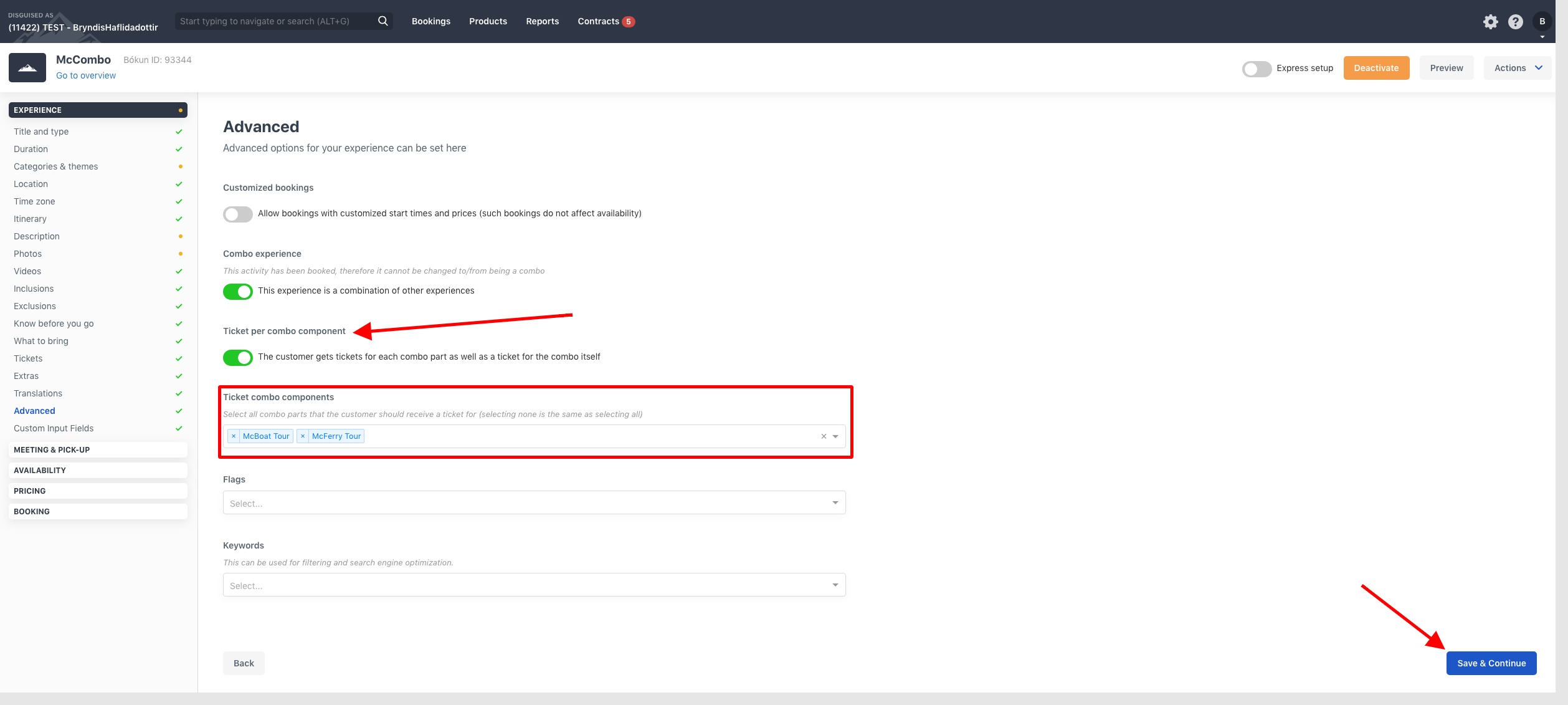
Task: Enable the Express setup toggle
Action: coord(1257,69)
